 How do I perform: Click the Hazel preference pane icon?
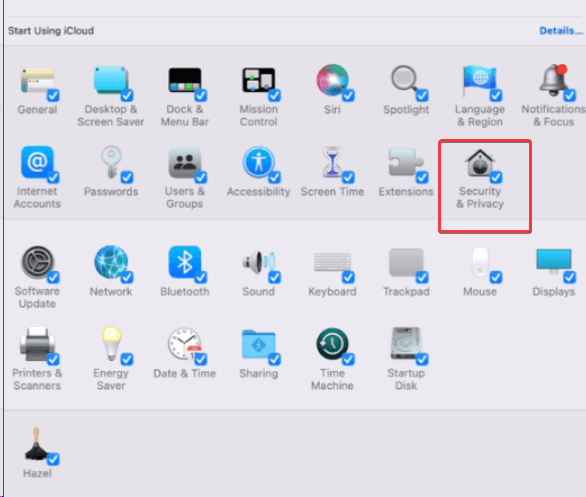[36, 444]
